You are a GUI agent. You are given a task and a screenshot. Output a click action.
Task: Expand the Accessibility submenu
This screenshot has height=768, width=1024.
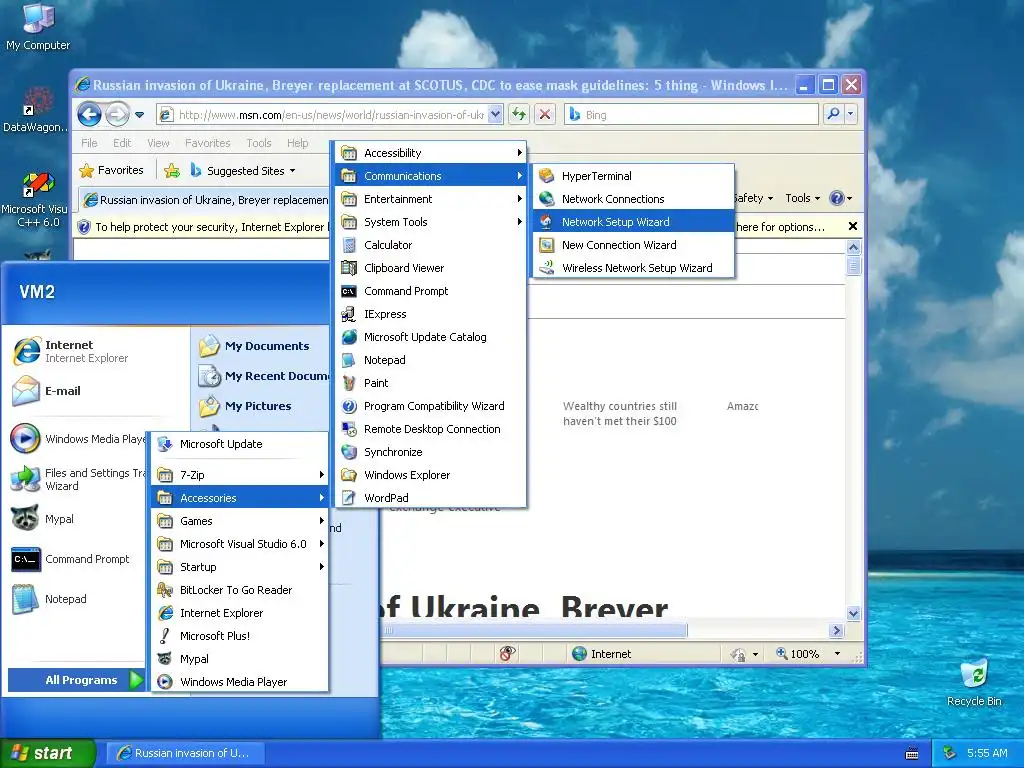431,153
